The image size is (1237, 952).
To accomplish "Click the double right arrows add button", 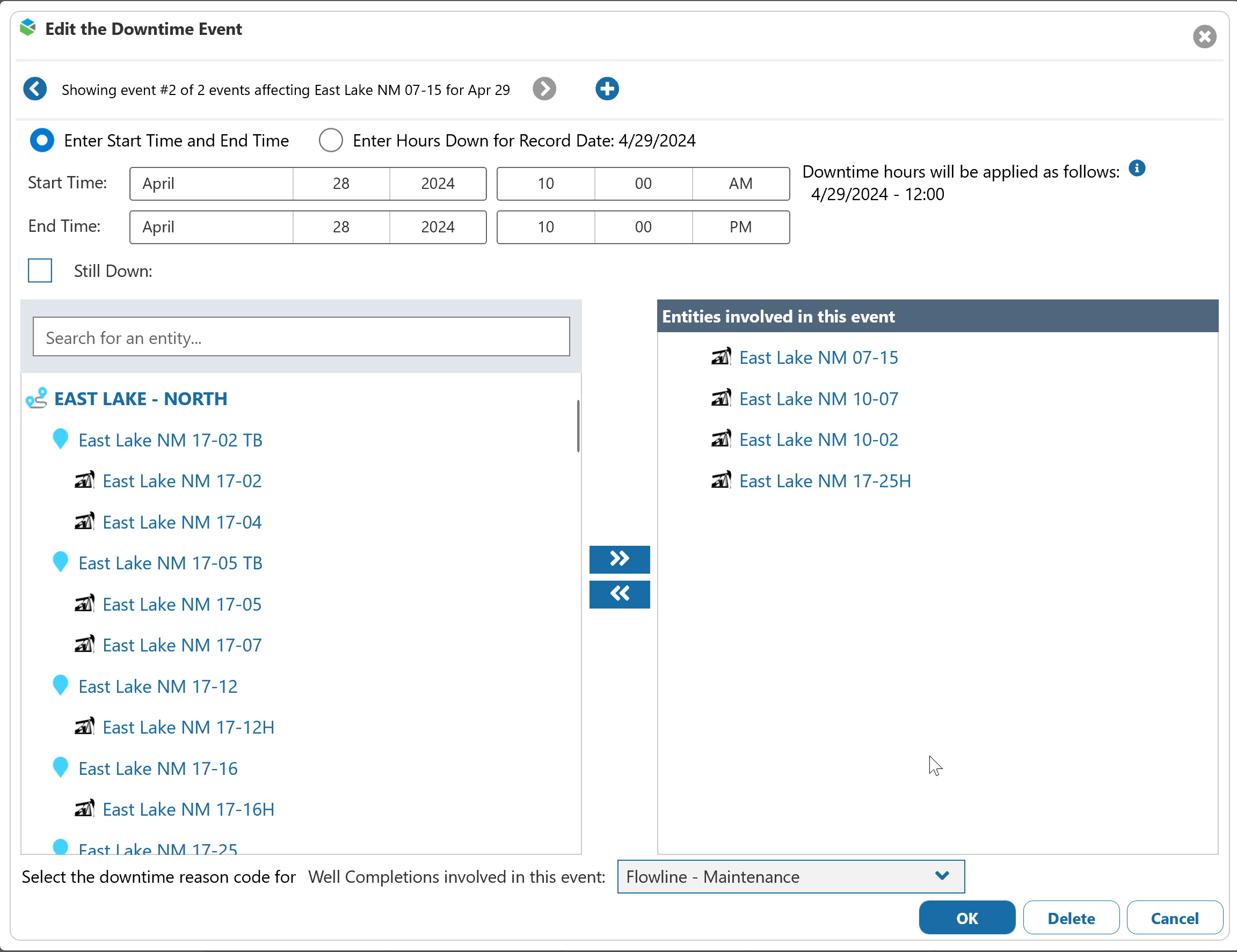I will click(619, 559).
